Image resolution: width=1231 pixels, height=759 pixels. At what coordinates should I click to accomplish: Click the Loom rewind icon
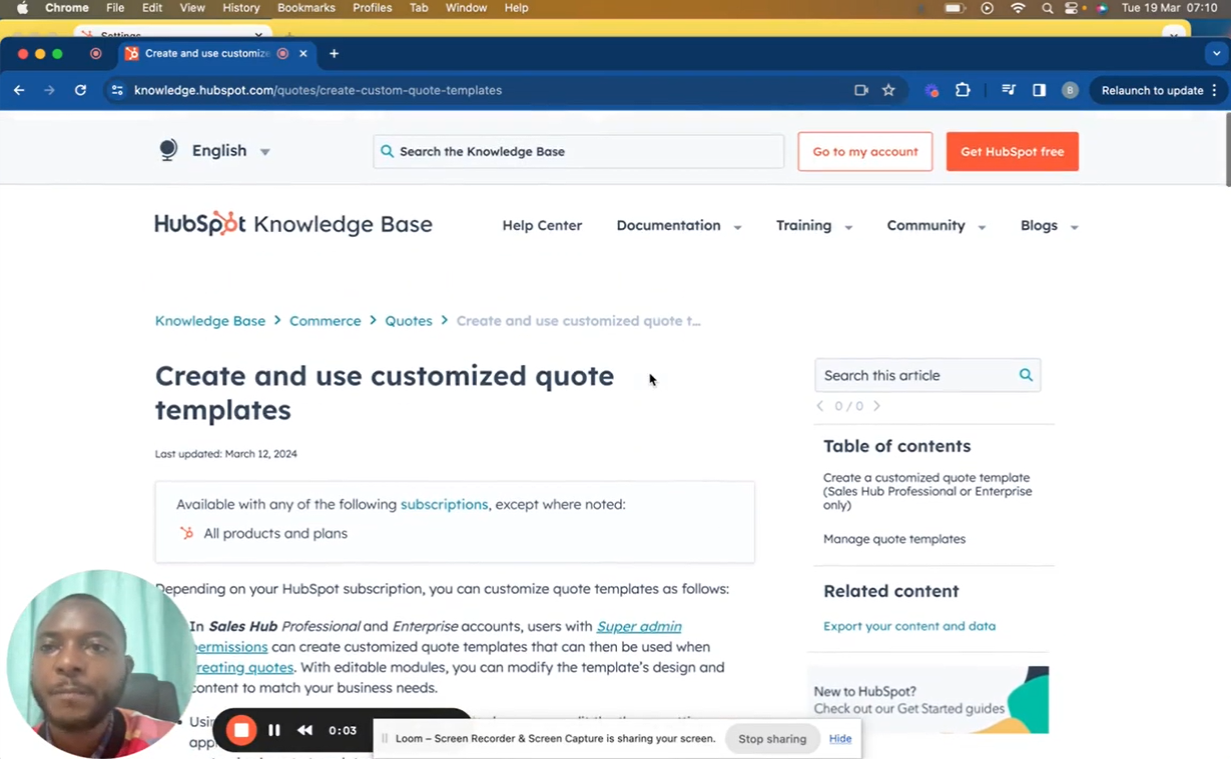[x=305, y=730]
